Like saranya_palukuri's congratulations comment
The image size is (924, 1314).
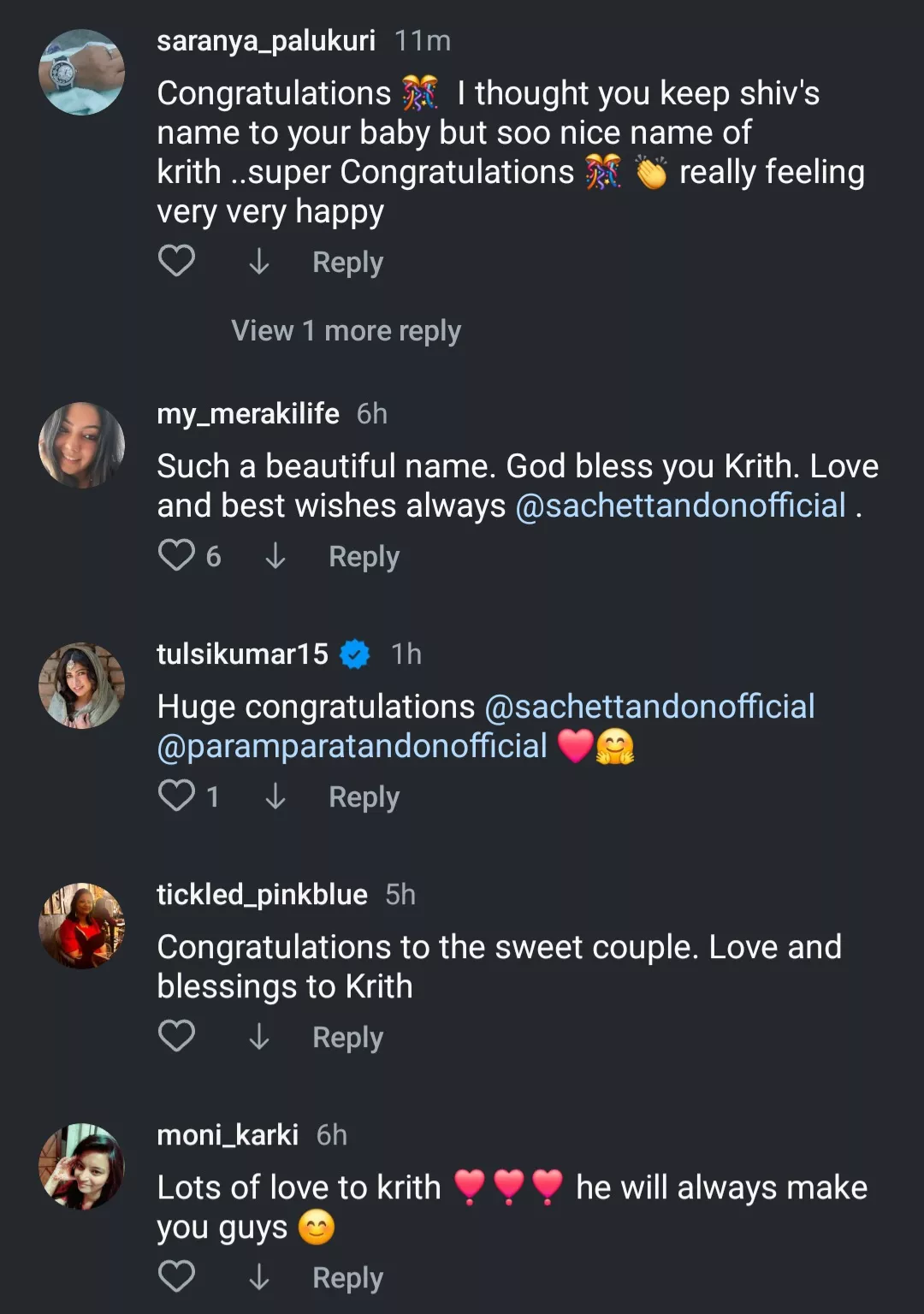177,261
